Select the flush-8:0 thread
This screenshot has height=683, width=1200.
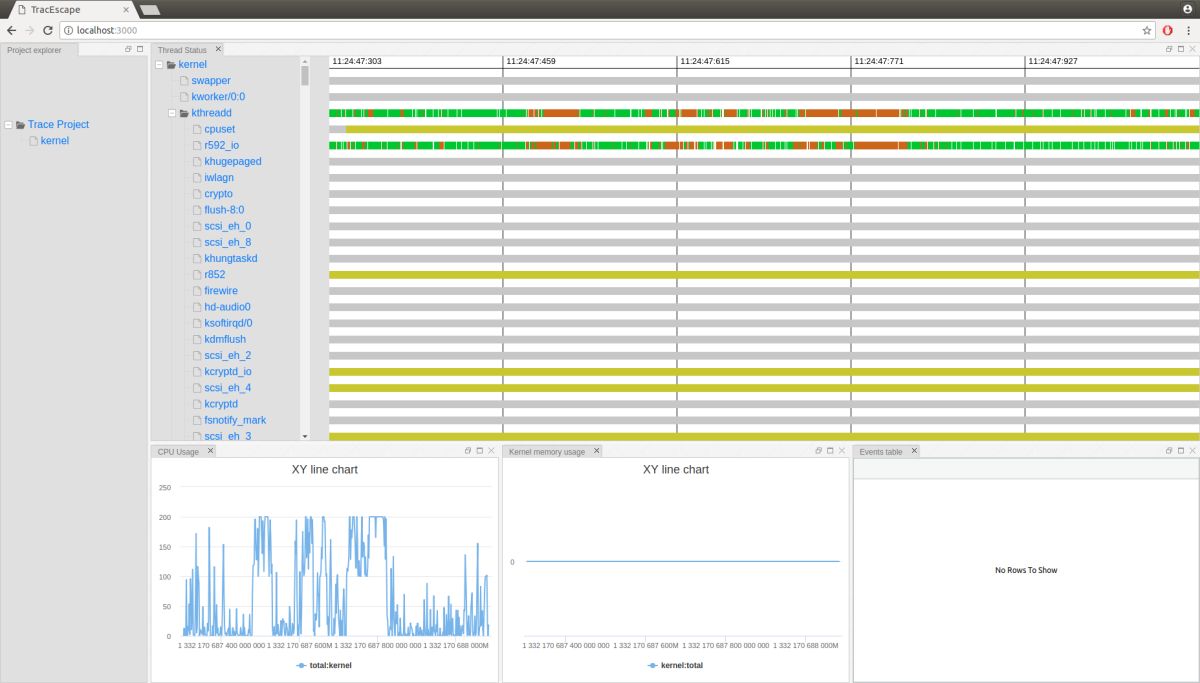click(x=224, y=210)
